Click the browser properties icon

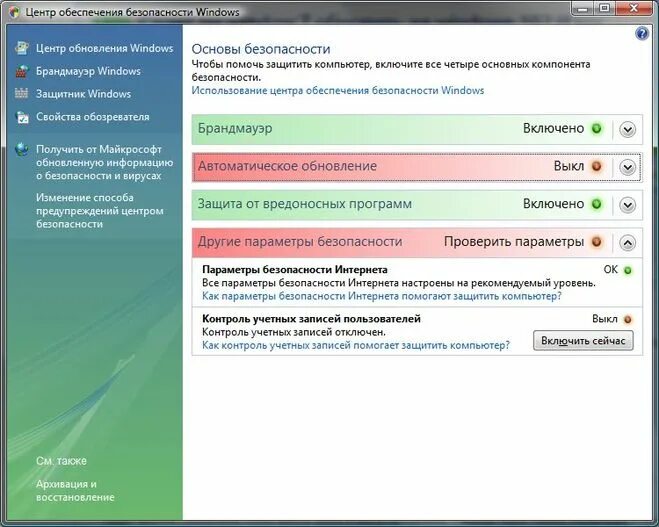point(22,117)
